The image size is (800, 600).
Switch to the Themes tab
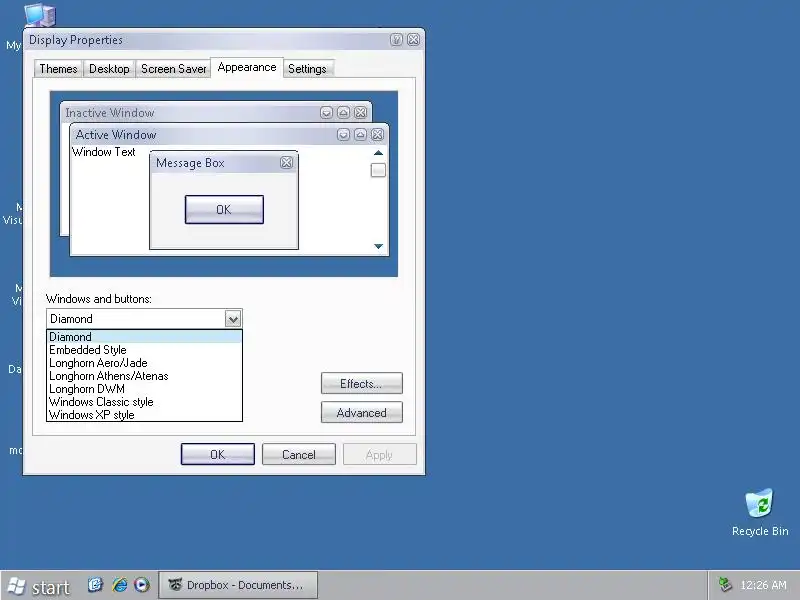tap(58, 69)
